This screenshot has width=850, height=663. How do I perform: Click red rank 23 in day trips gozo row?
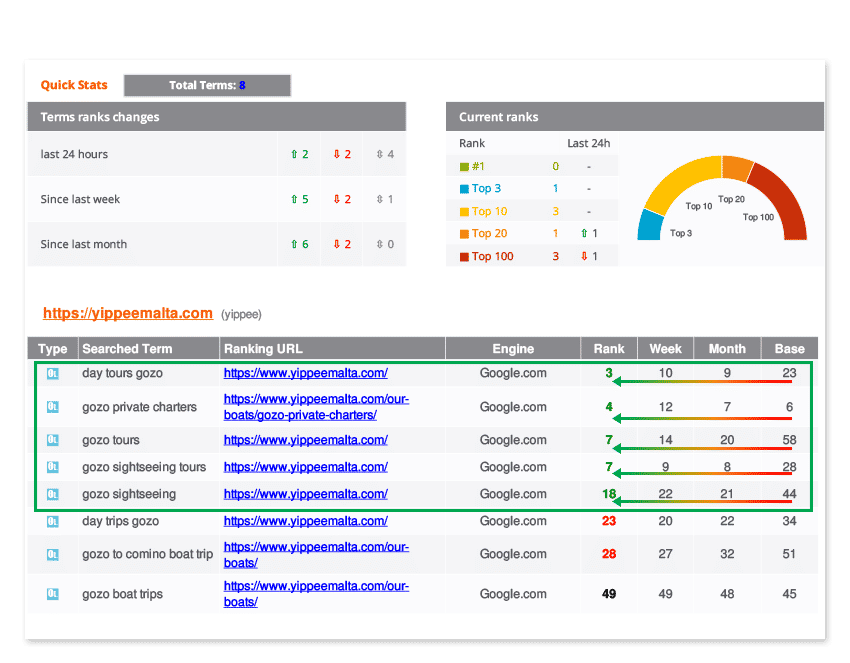pos(609,522)
